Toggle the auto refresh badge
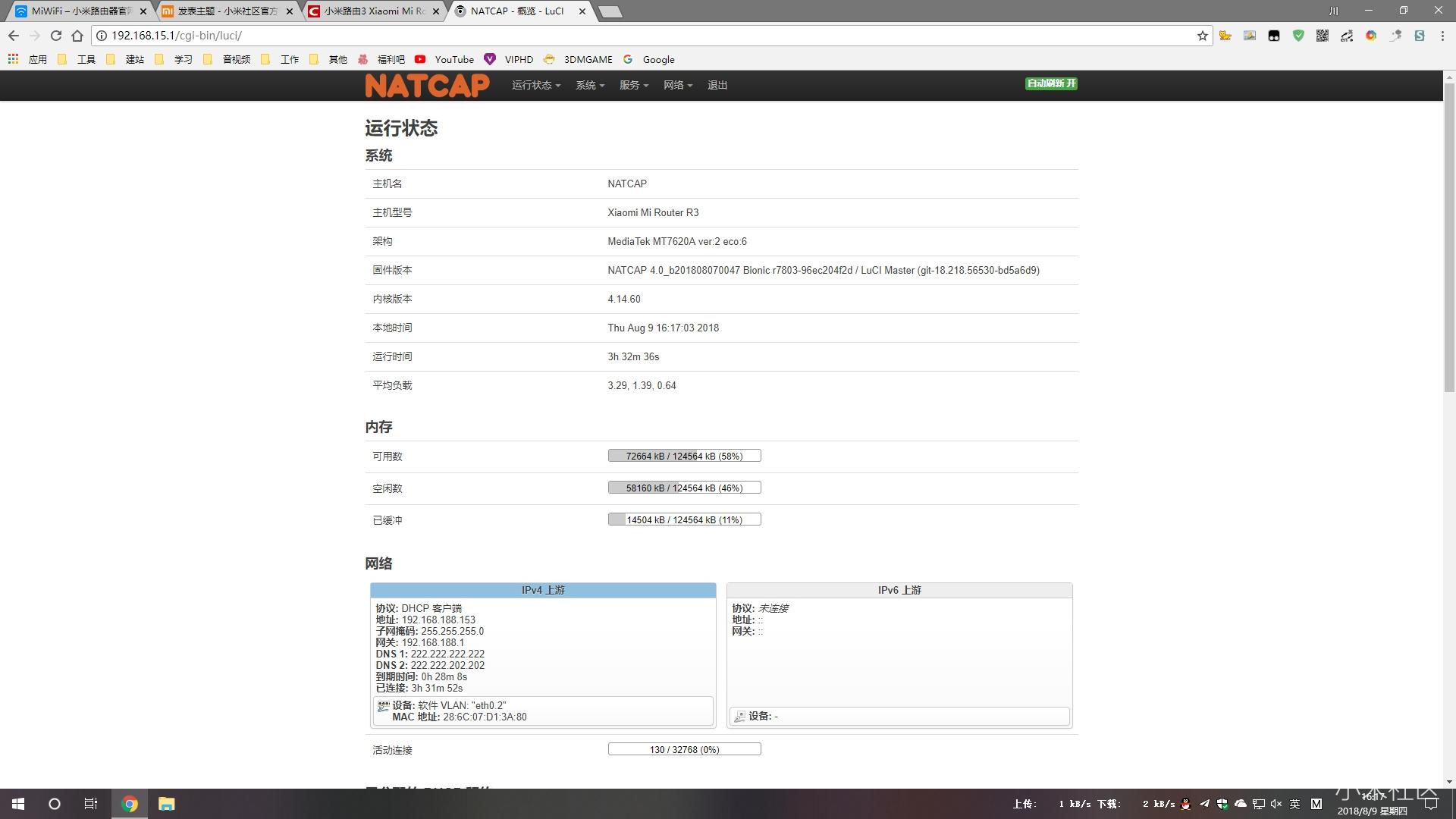 [1051, 83]
